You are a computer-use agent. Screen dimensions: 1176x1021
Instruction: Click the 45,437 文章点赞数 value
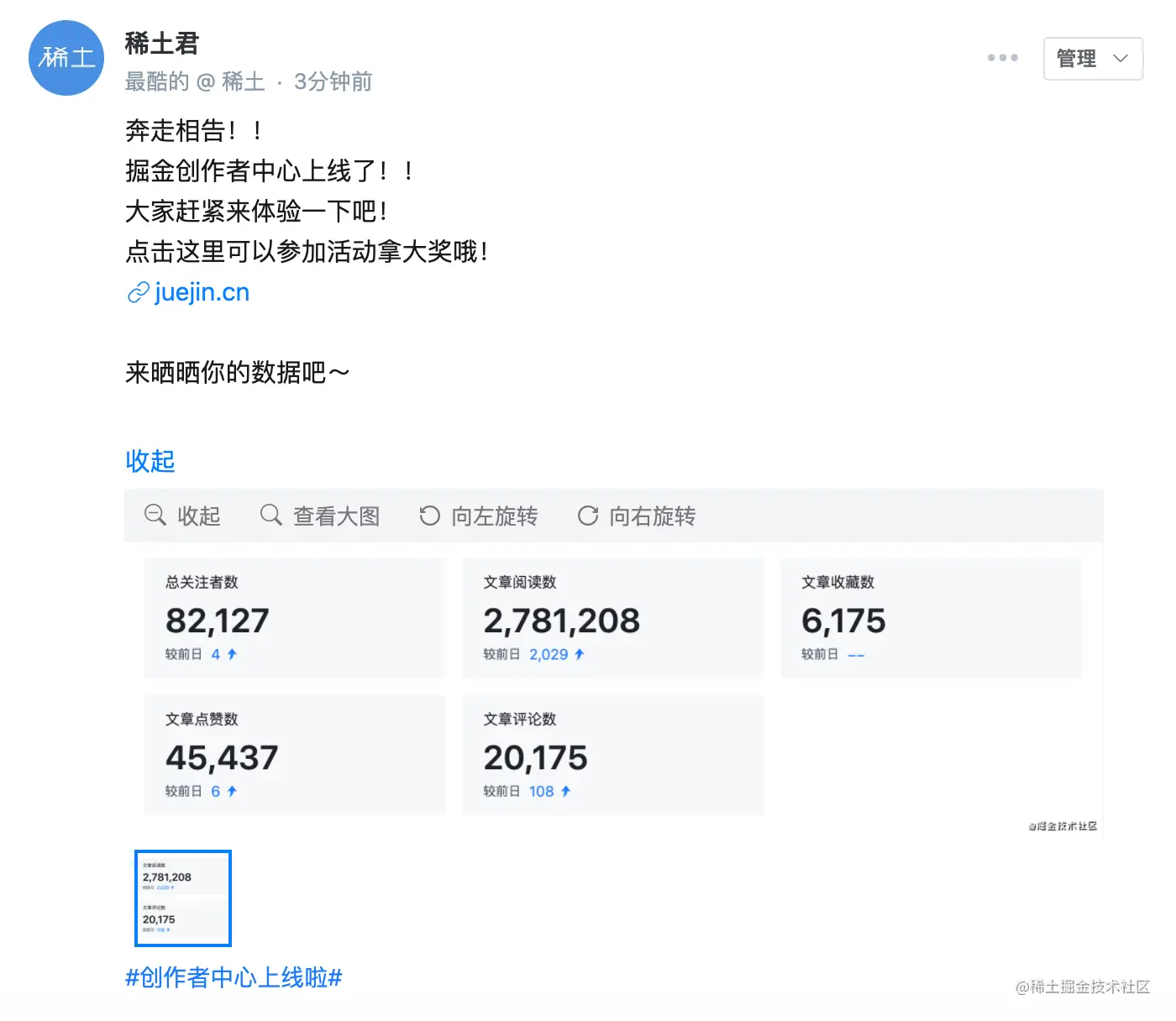pos(222,758)
